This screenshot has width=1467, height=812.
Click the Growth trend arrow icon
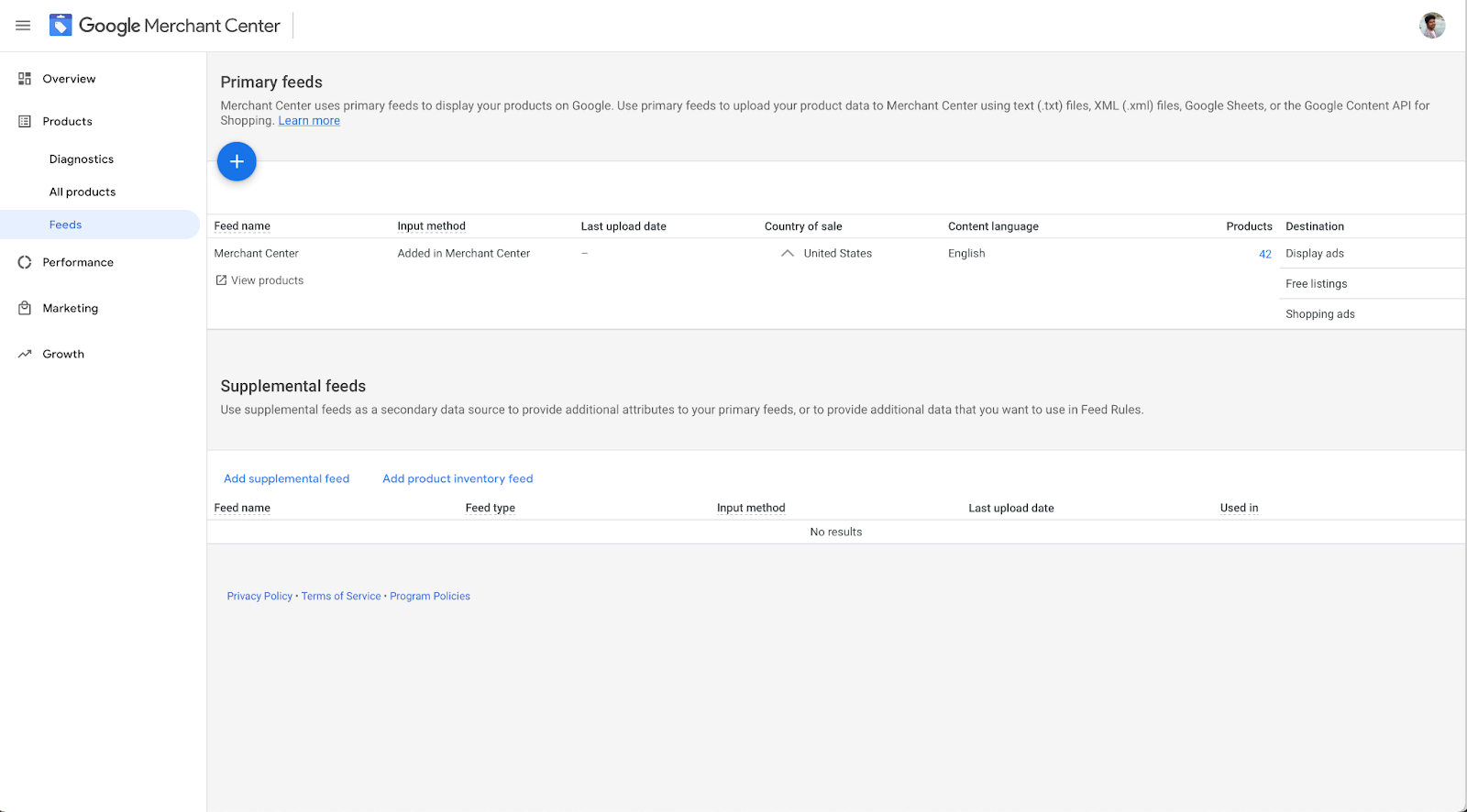coord(25,354)
